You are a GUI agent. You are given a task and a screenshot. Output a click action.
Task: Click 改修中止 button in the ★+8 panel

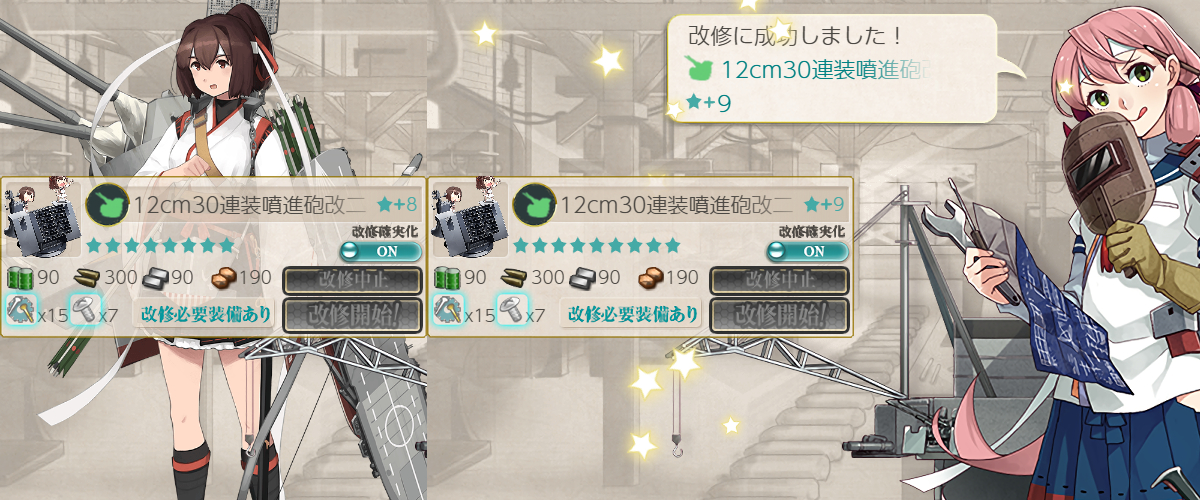click(354, 280)
